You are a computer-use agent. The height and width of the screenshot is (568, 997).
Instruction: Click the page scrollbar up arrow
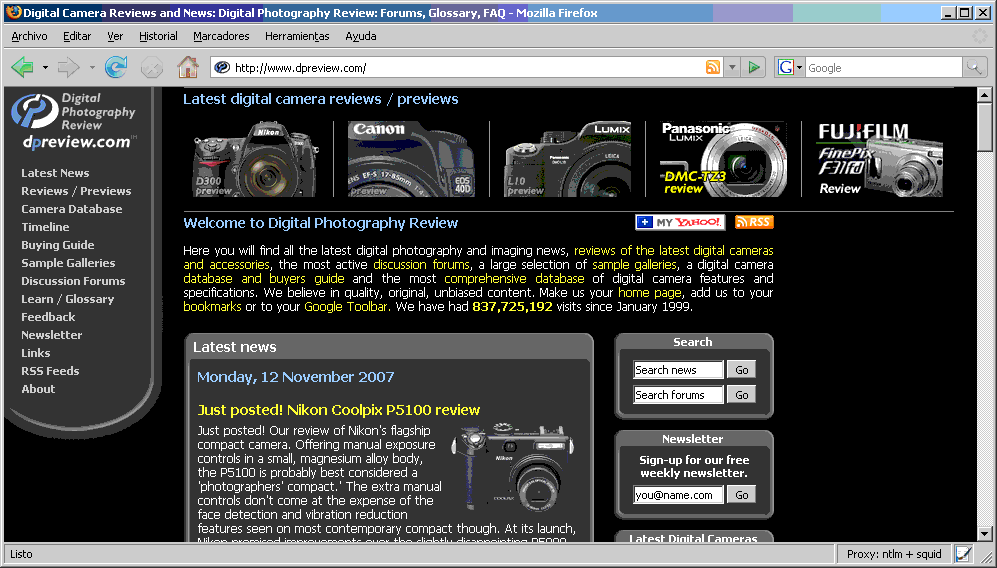[984, 95]
